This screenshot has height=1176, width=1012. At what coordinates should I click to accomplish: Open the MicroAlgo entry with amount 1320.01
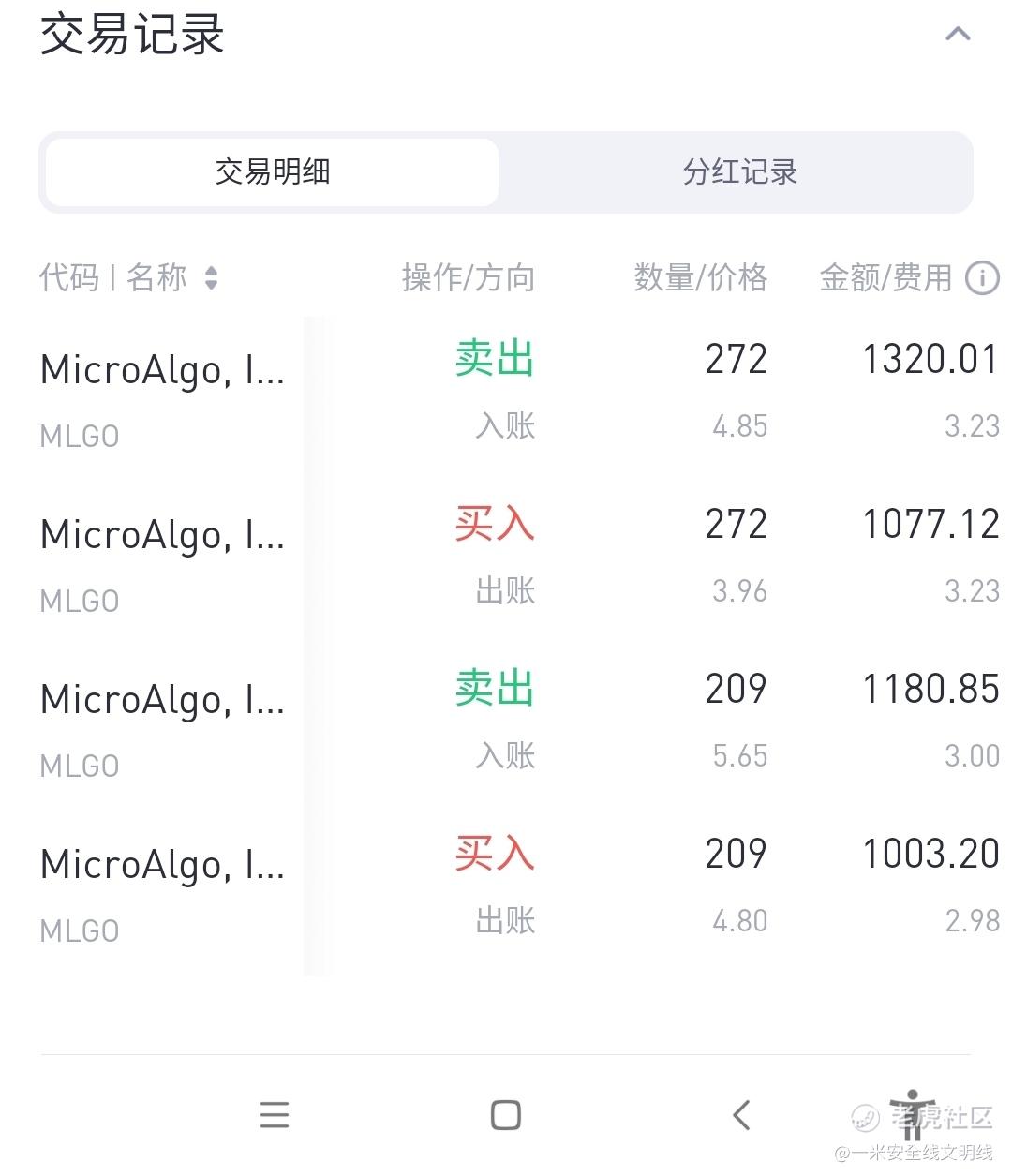click(x=162, y=371)
